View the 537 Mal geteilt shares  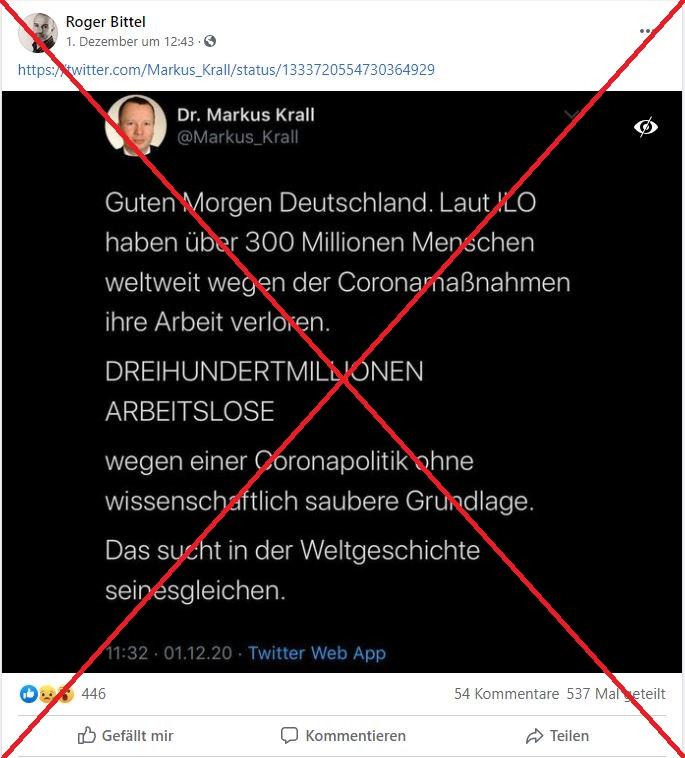615,694
